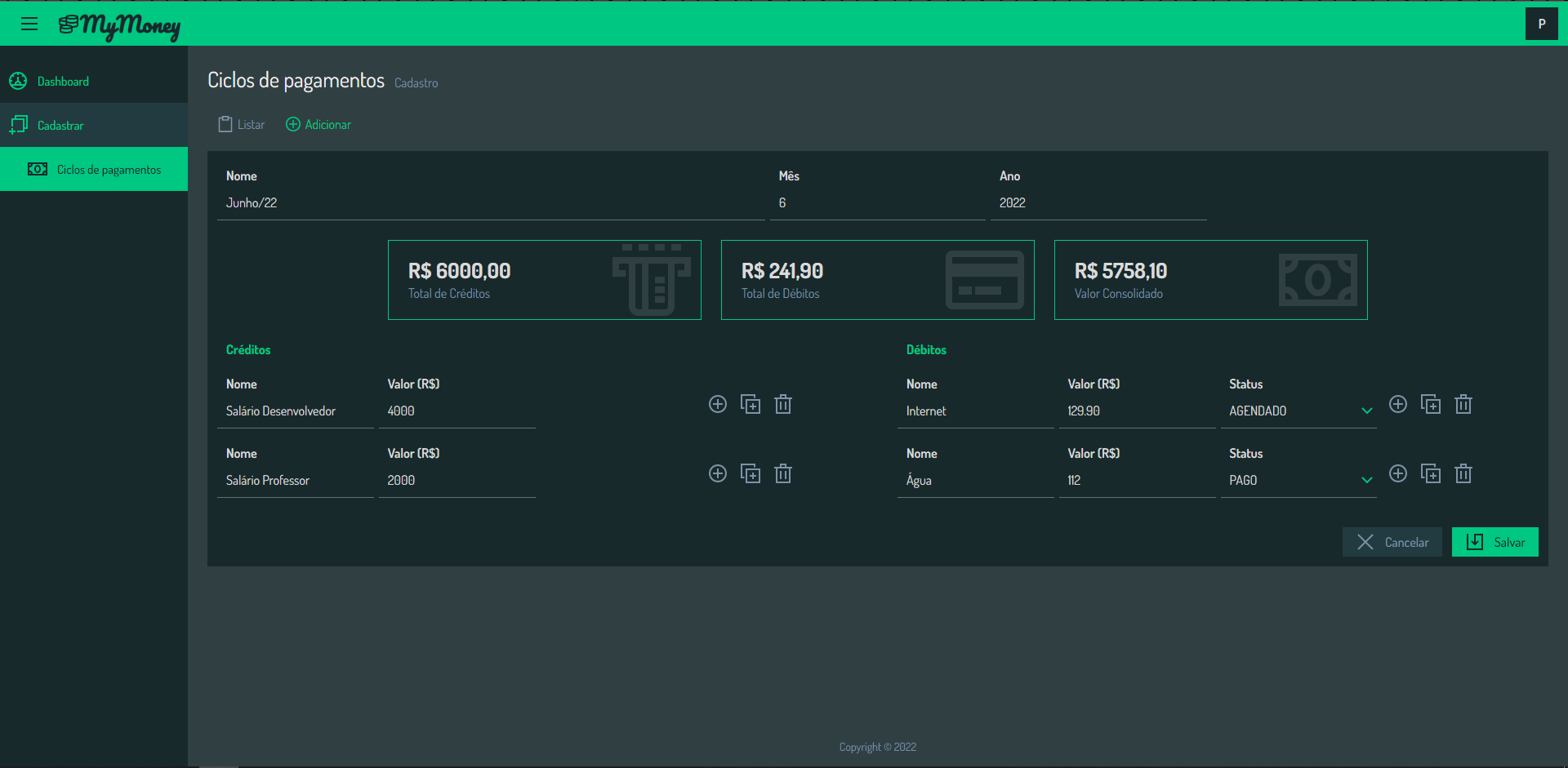Viewport: 1568px width, 768px height.
Task: Delete the Salário Desenvolvedor credit row
Action: 783,404
